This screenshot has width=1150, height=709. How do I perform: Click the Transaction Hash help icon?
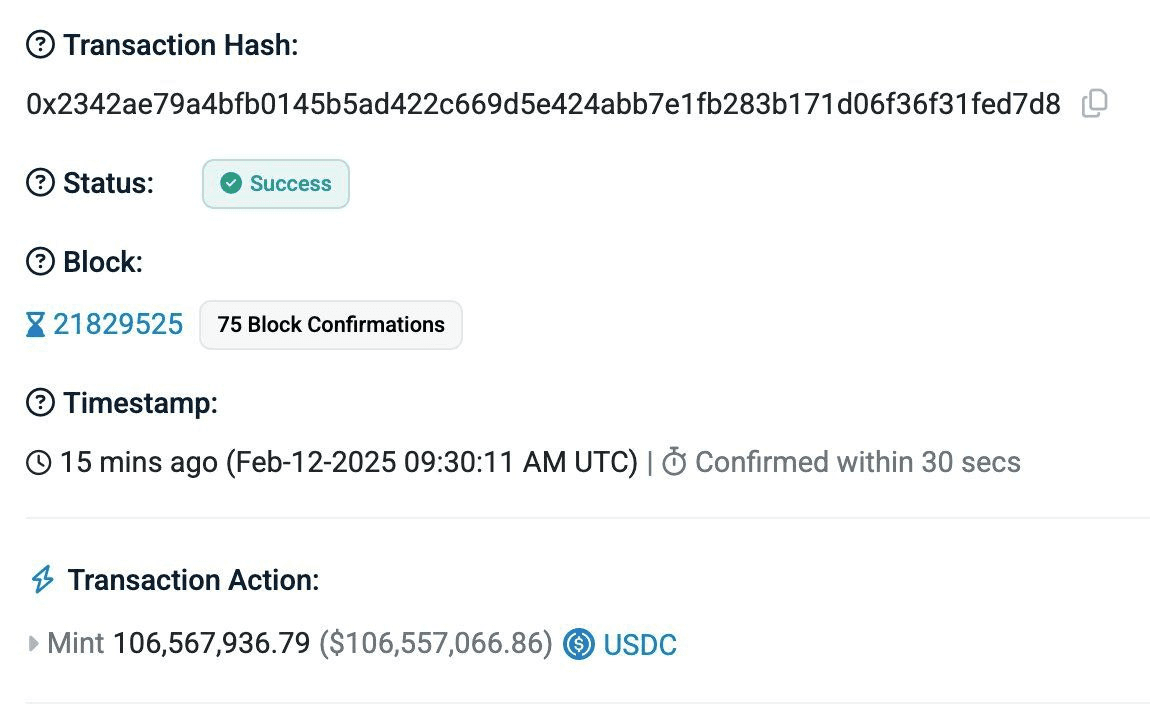40,45
